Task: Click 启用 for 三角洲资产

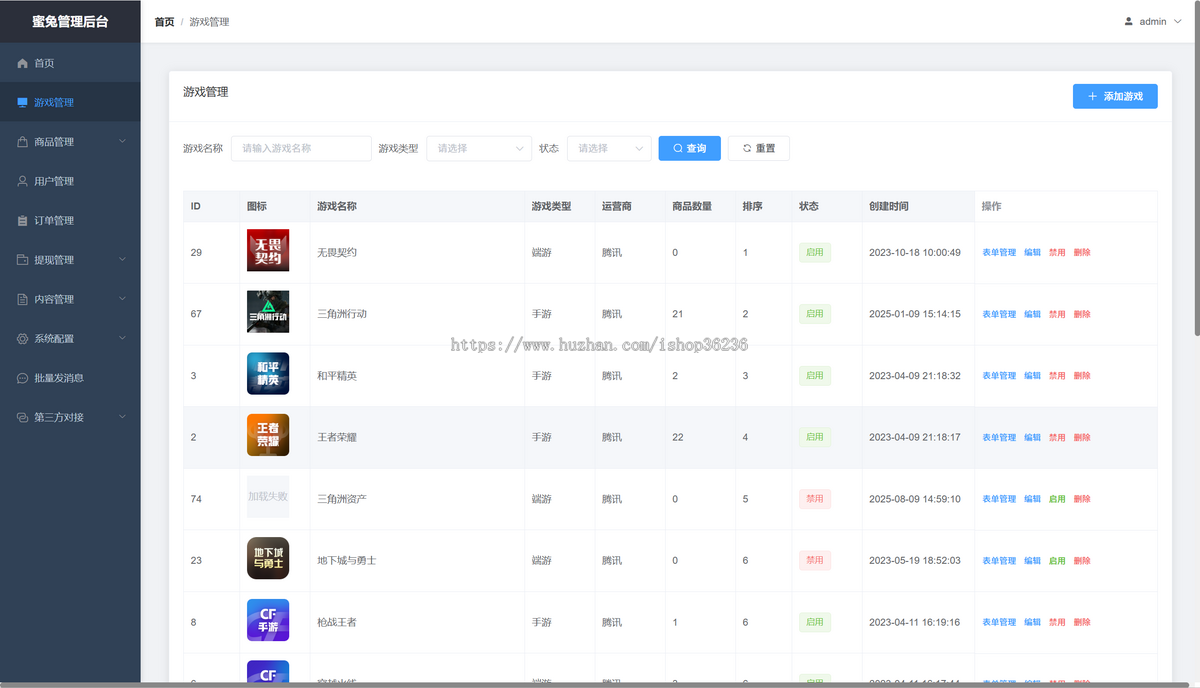Action: (x=1057, y=499)
